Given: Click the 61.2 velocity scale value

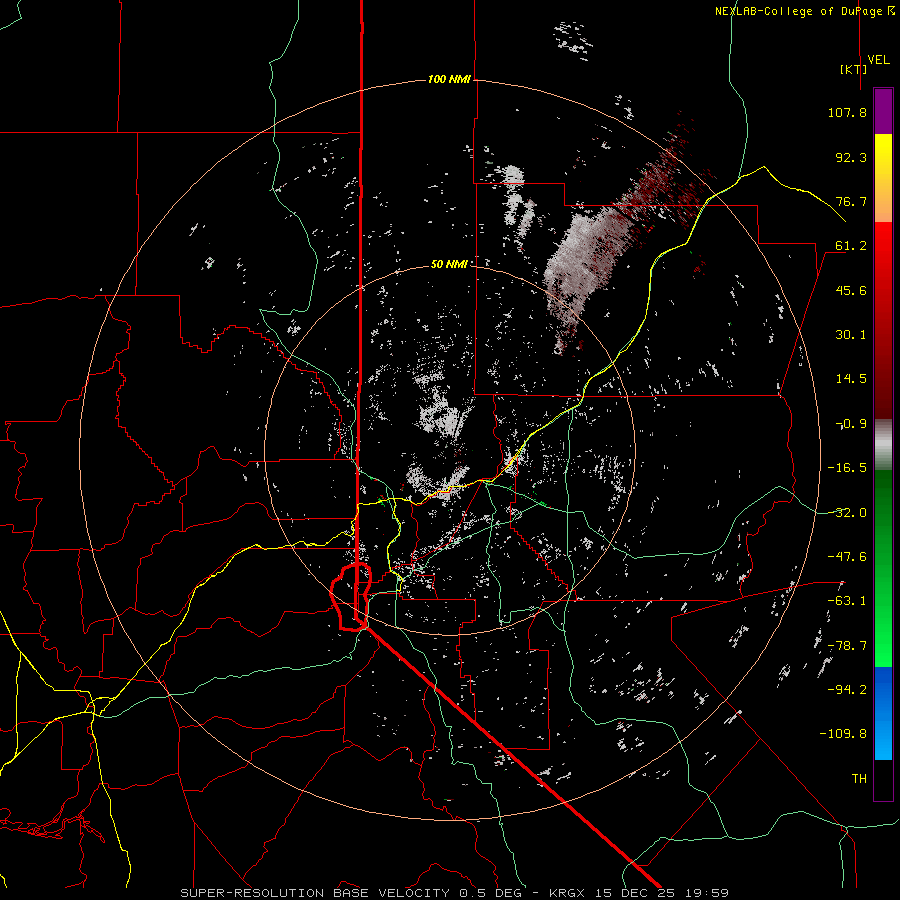Looking at the screenshot, I should click(x=851, y=246).
